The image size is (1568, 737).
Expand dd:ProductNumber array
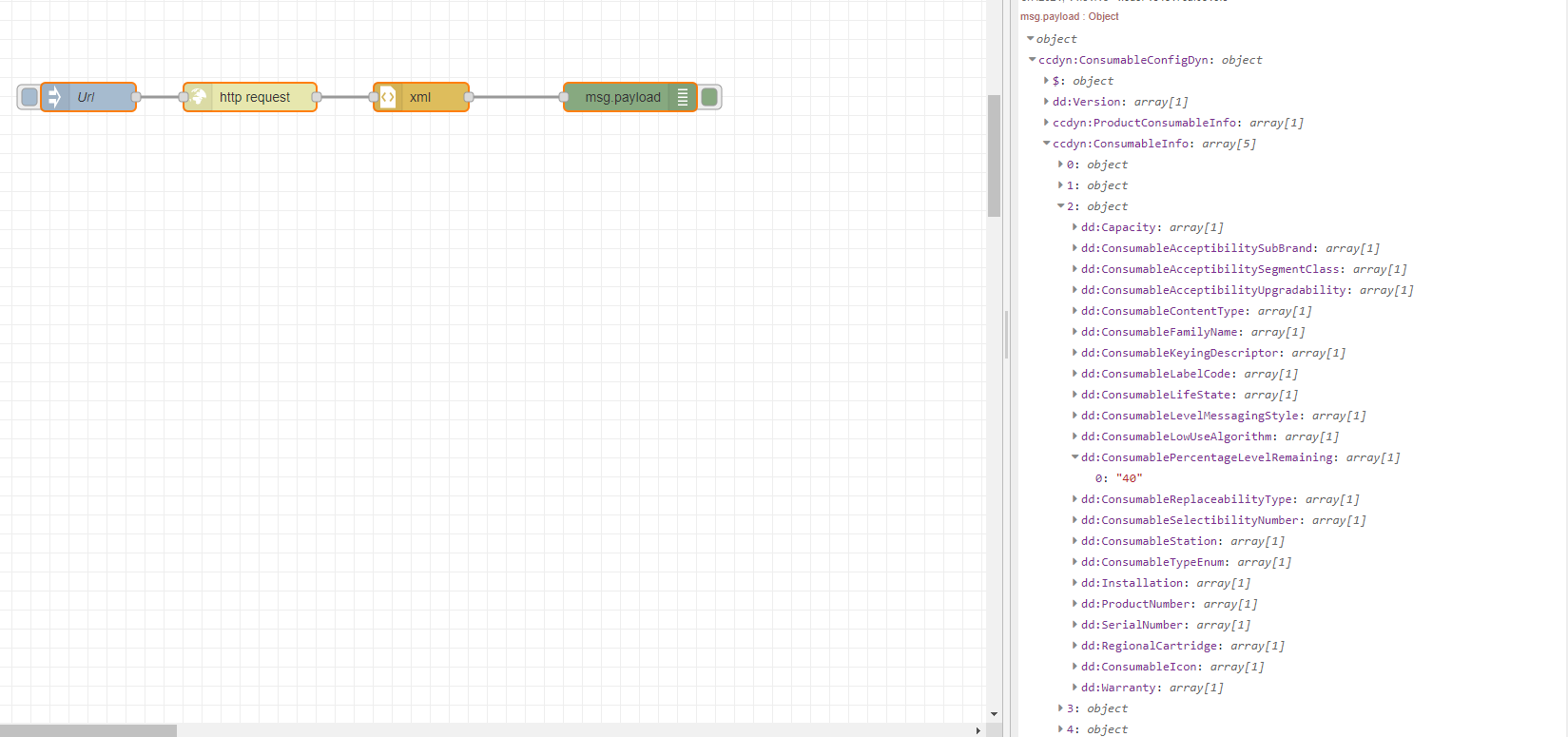(x=1075, y=604)
